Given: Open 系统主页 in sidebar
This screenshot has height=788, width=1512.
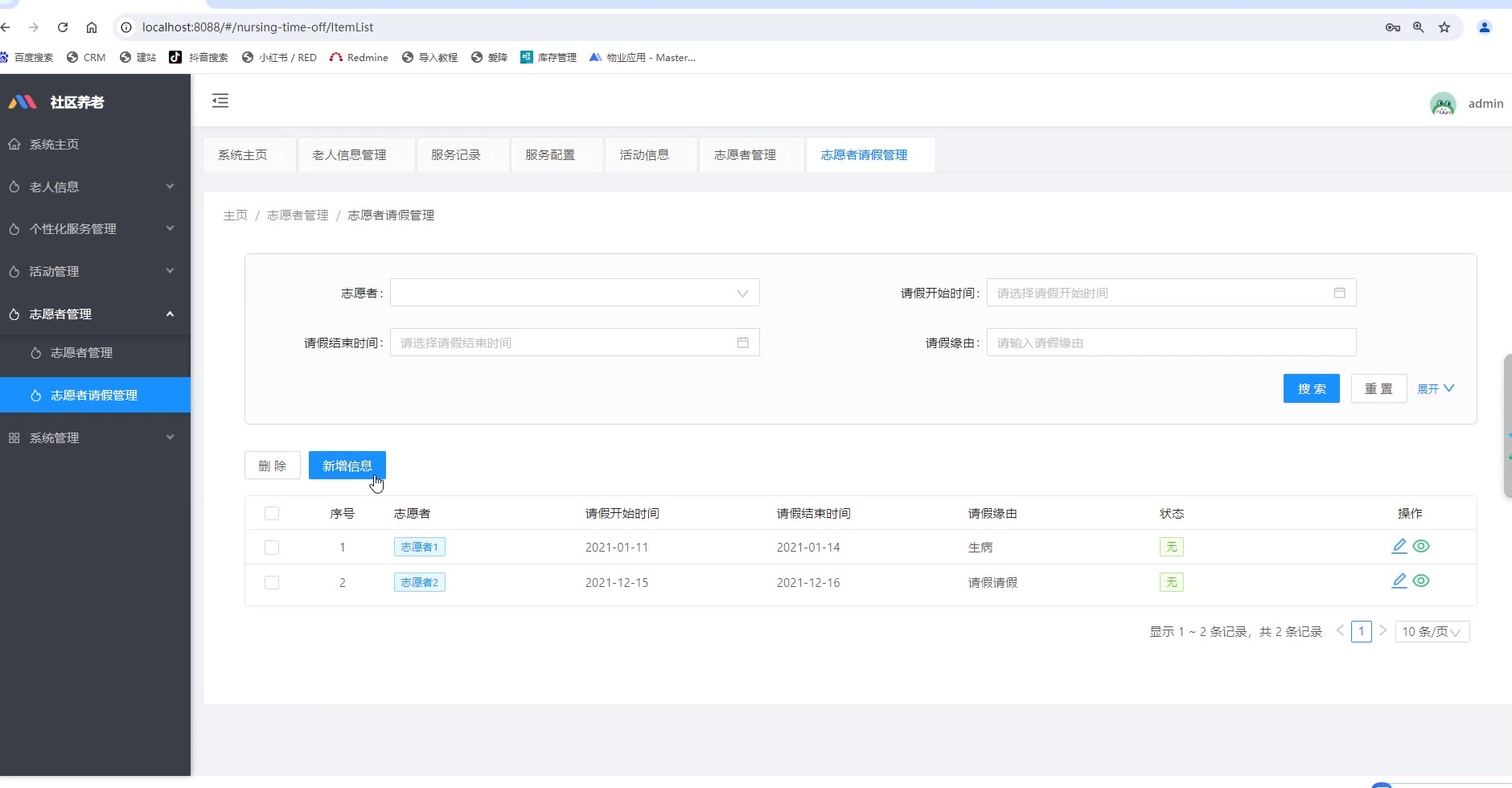Looking at the screenshot, I should click(x=95, y=144).
